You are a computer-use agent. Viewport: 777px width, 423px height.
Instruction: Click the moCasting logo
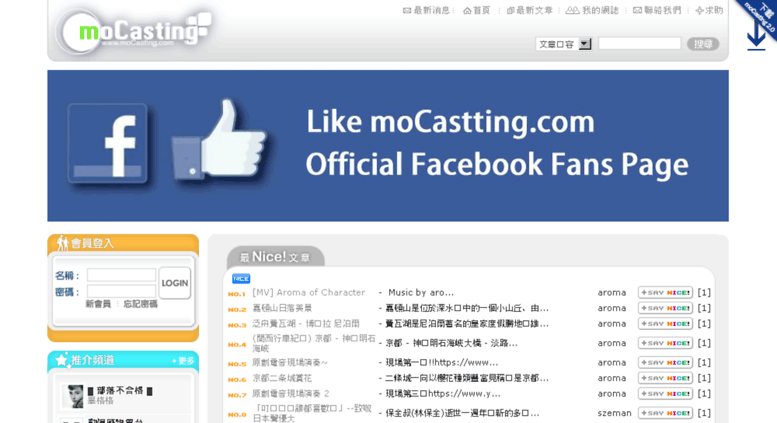click(x=135, y=31)
